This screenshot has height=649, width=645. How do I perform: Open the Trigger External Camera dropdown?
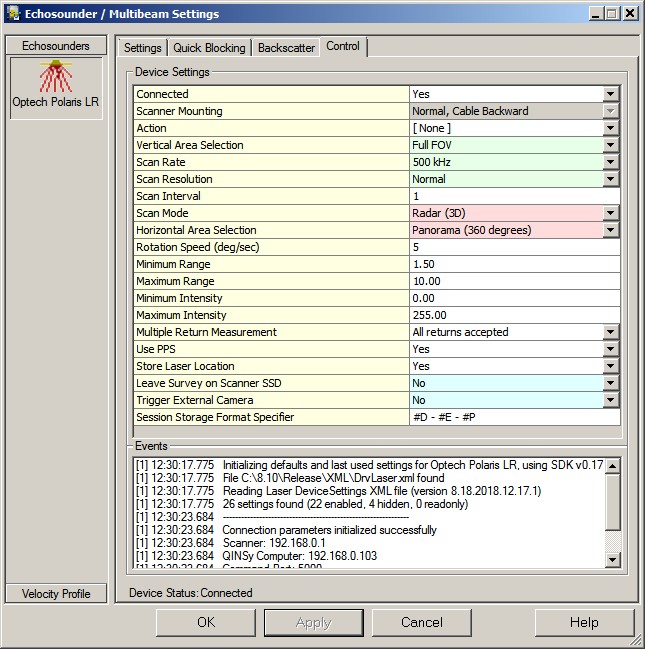coord(610,400)
